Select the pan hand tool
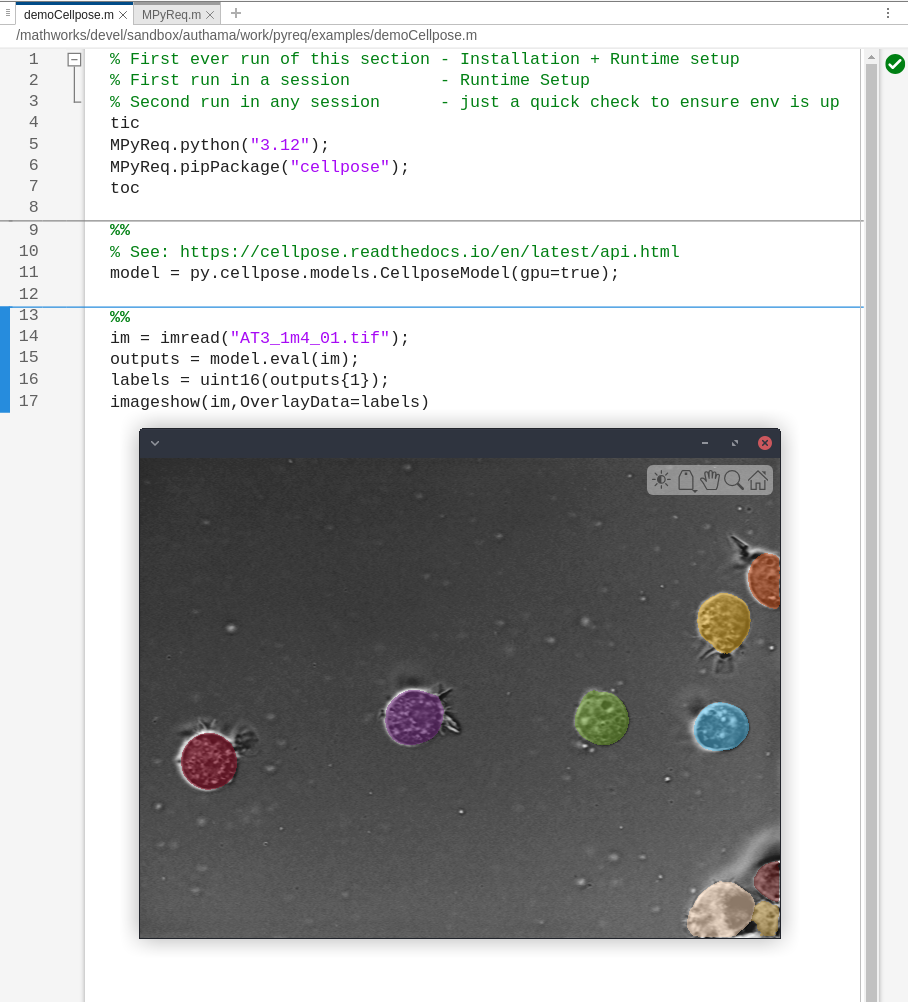 coord(710,480)
